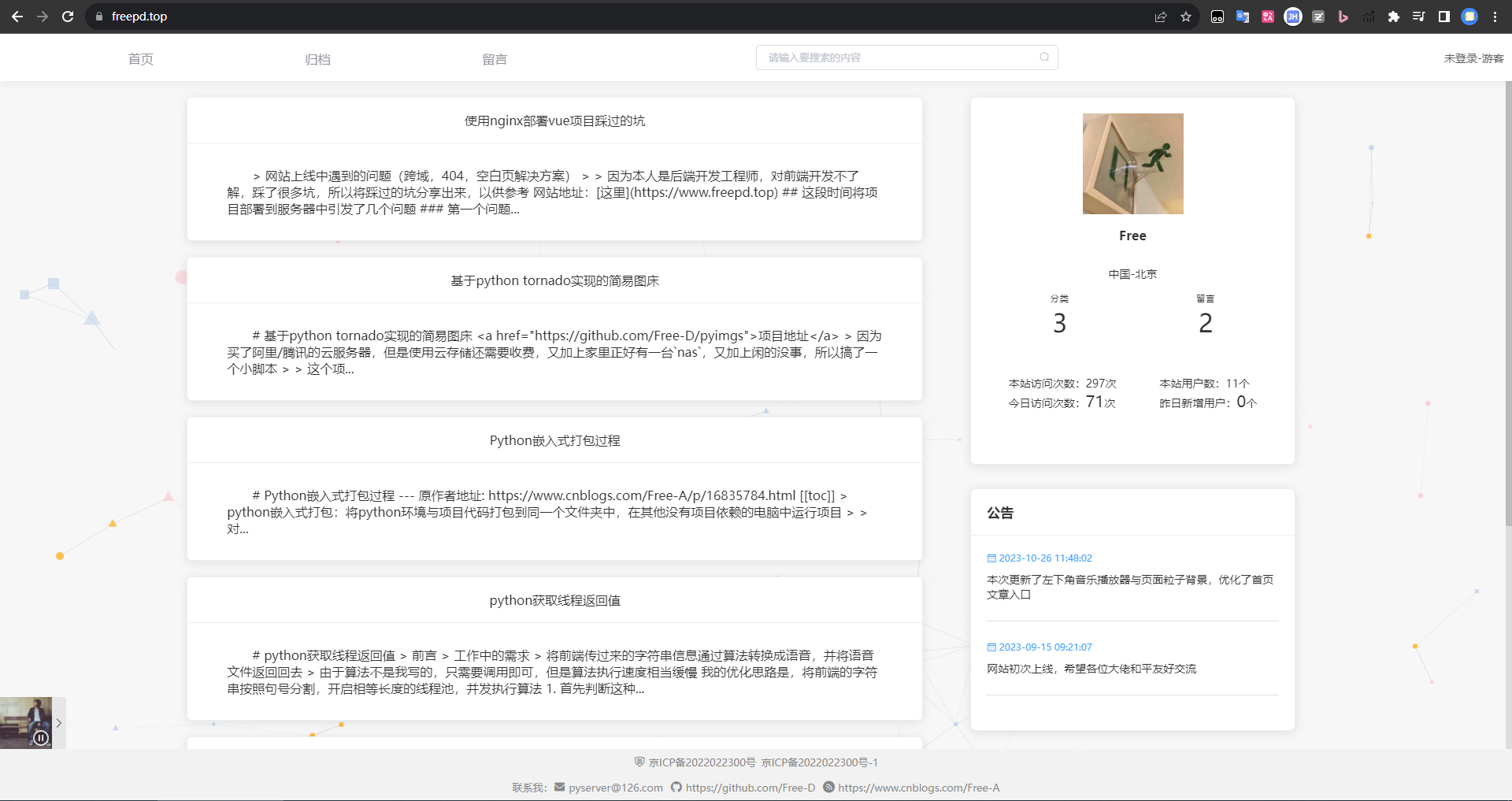
Task: Focus the site search input field
Action: [x=906, y=57]
